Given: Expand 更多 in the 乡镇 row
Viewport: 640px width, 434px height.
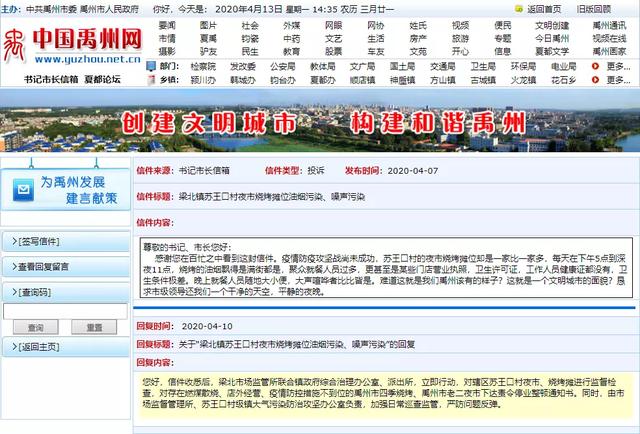Looking at the screenshot, I should pos(618,80).
